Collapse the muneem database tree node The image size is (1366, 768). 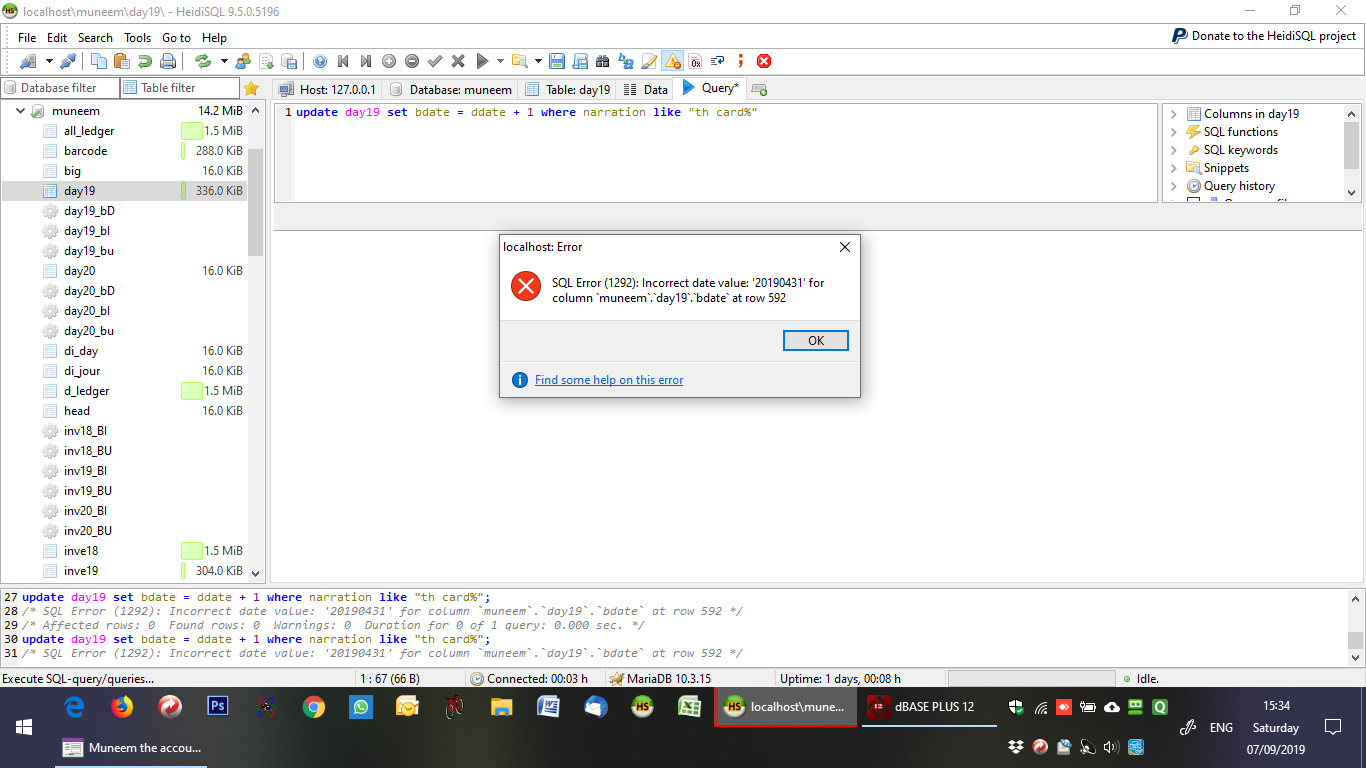pyautogui.click(x=20, y=111)
